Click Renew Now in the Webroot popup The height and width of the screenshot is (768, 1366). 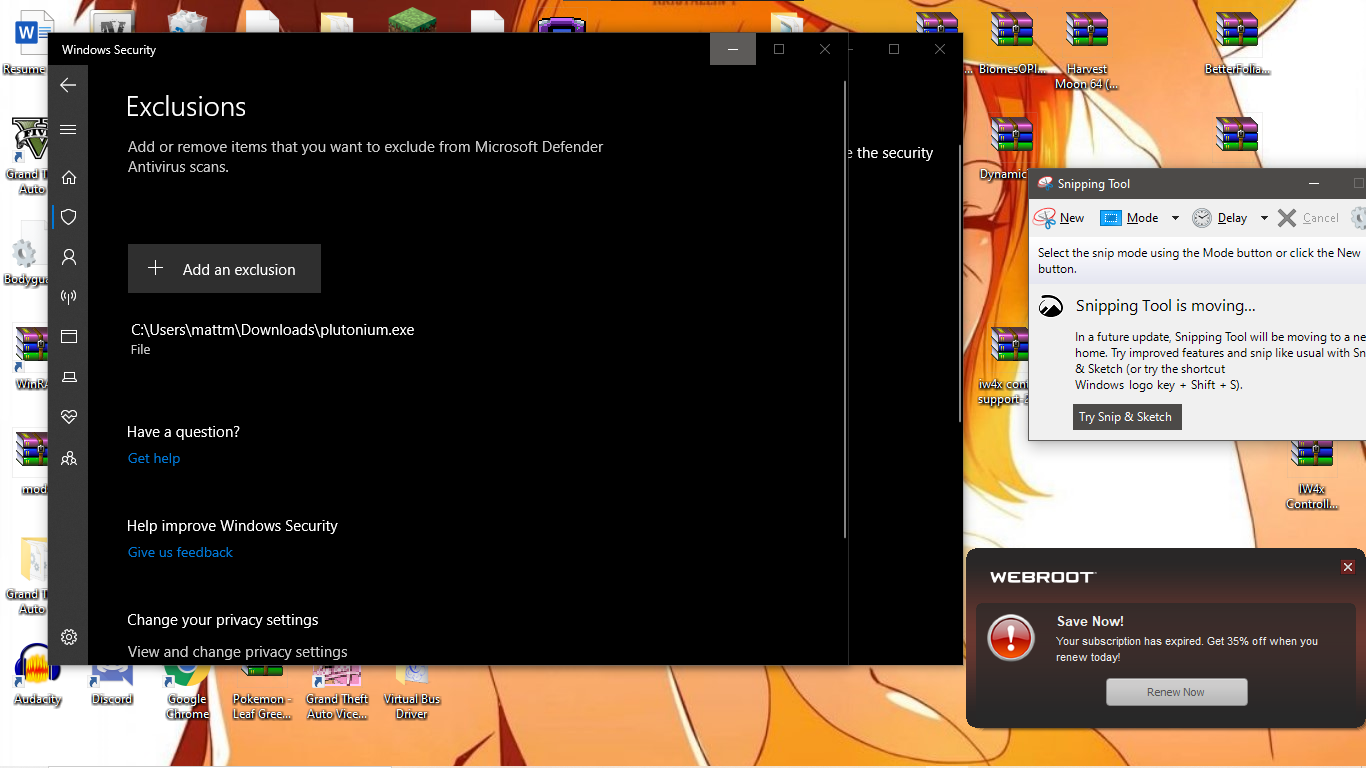[1176, 692]
